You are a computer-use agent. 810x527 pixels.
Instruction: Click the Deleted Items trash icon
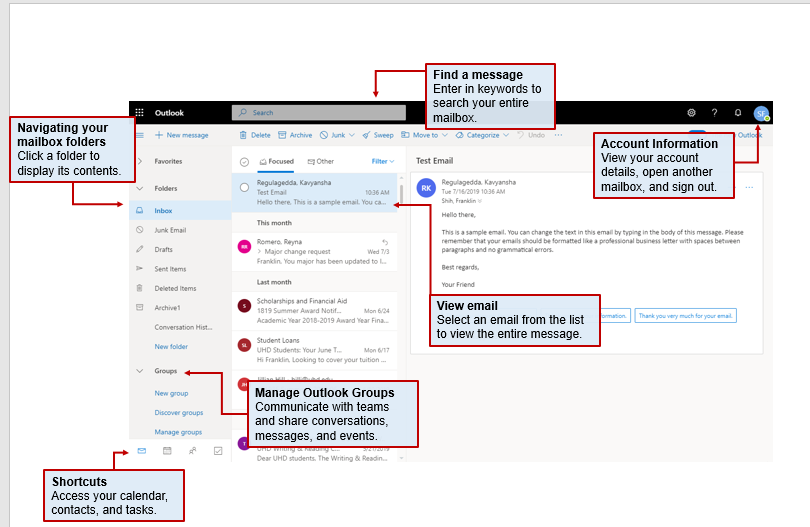(139, 288)
